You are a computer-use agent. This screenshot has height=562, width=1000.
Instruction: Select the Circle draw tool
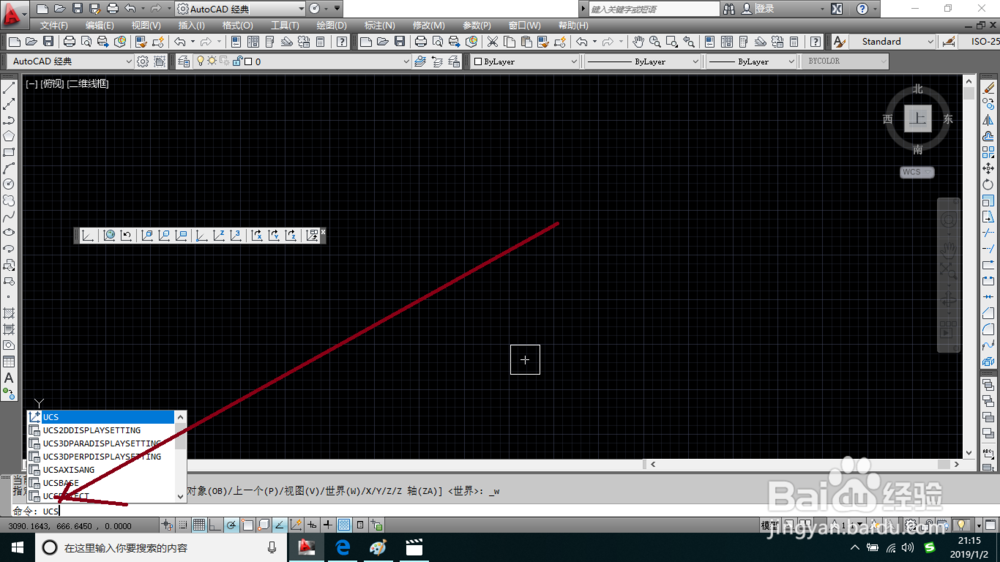(9, 184)
